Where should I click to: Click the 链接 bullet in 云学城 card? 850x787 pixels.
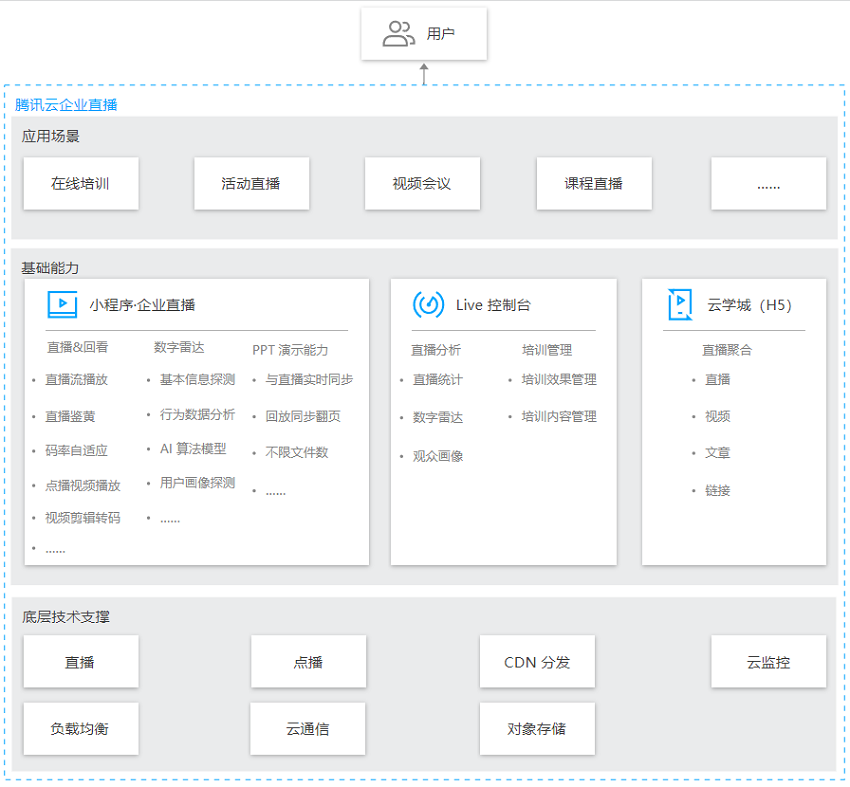[718, 491]
